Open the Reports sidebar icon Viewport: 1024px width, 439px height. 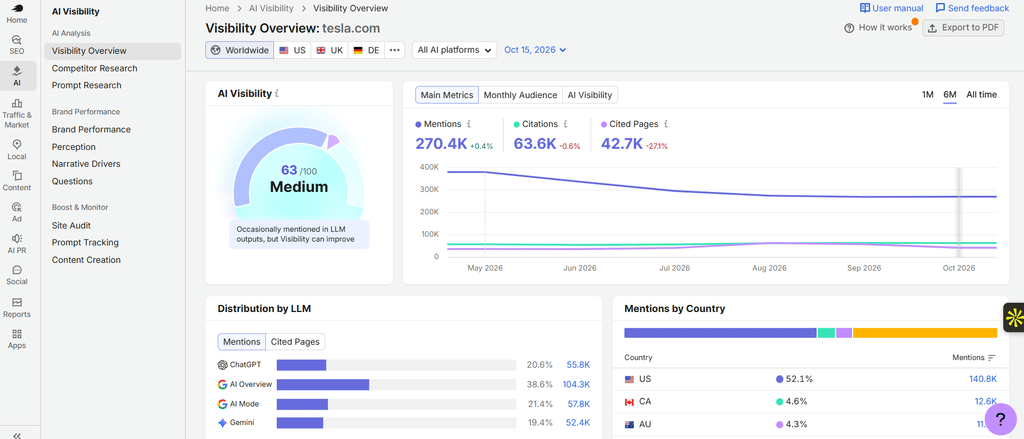tap(17, 307)
